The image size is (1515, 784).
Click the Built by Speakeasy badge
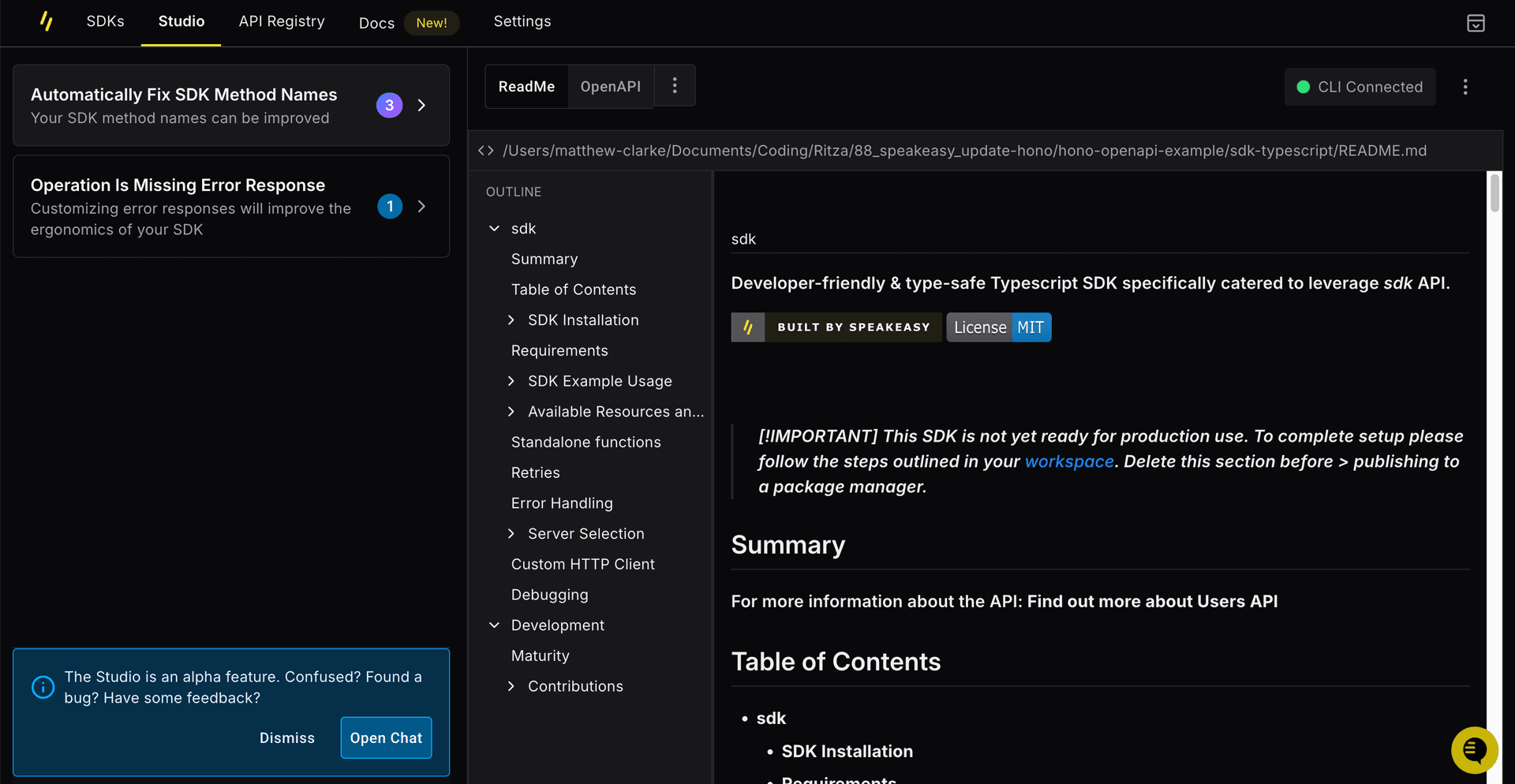click(x=836, y=327)
